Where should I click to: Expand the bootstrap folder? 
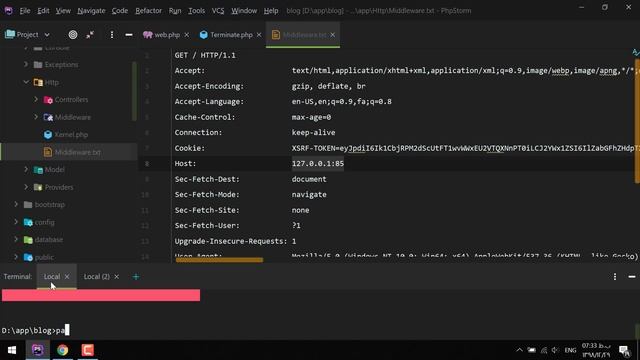click(16, 204)
